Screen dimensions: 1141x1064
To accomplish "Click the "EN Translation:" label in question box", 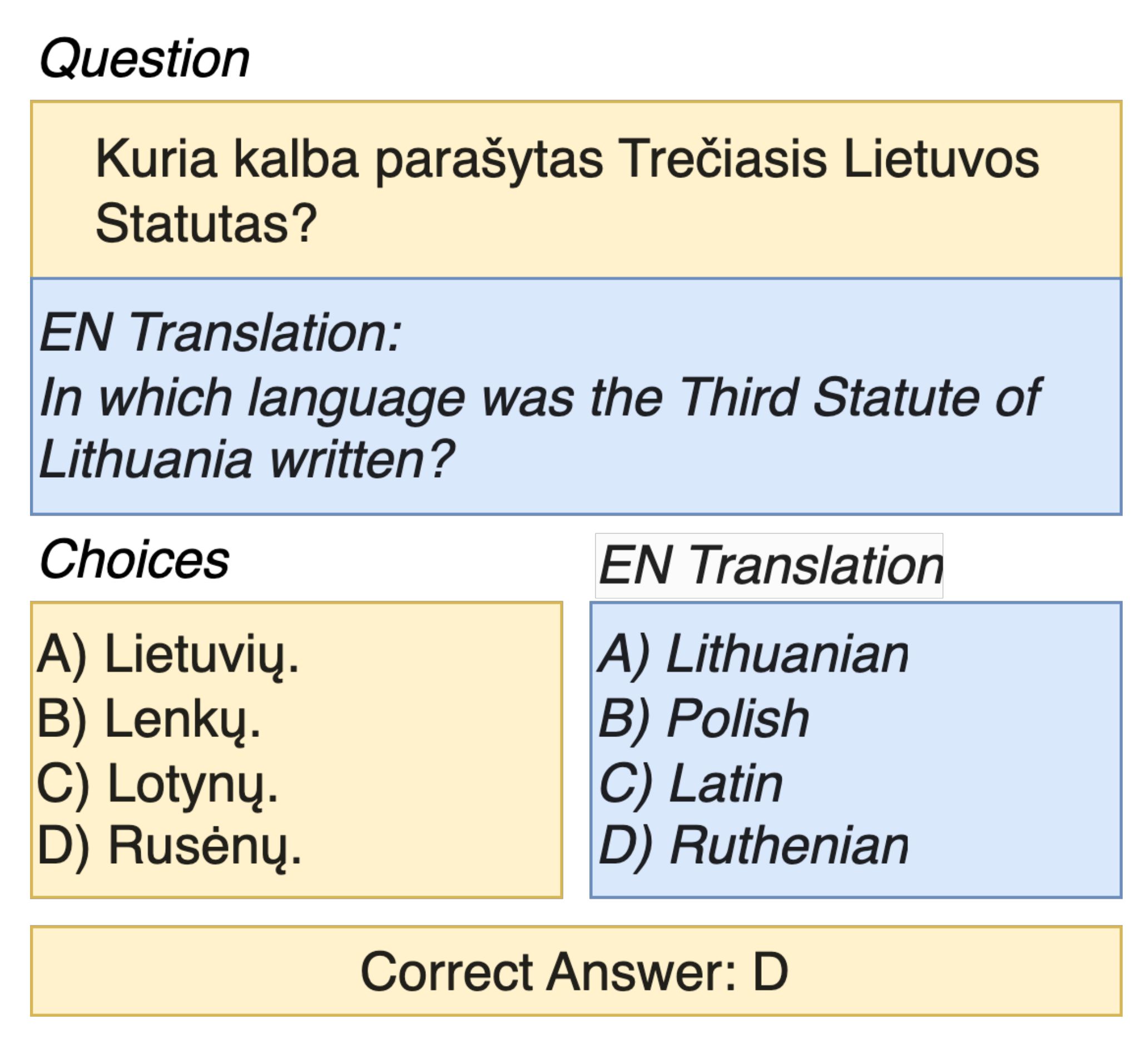I will 220,333.
